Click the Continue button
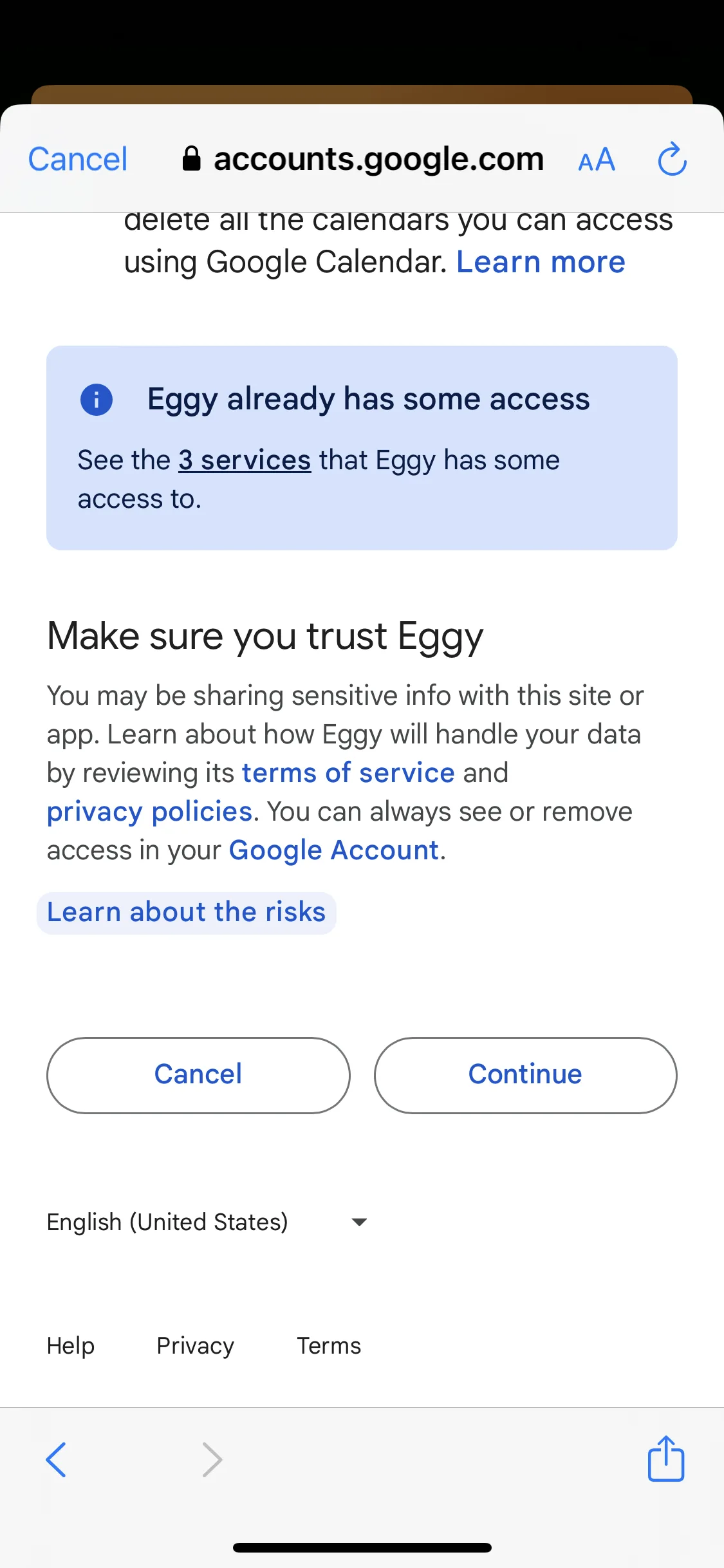 525,1075
